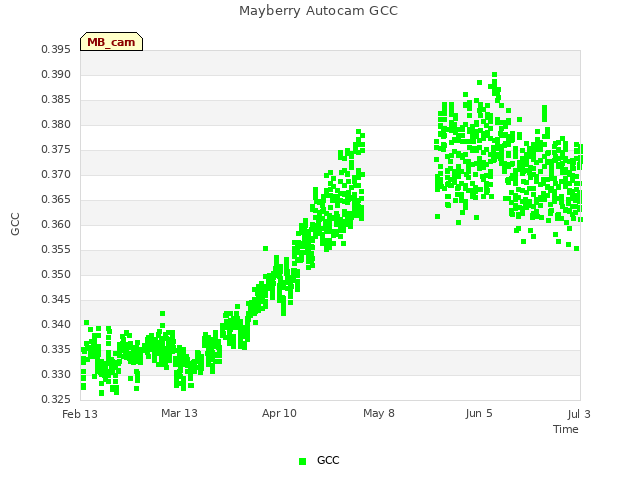Screen dimensions: 640x480
Task: Click the 0.375 y-axis value
Action: (56, 149)
